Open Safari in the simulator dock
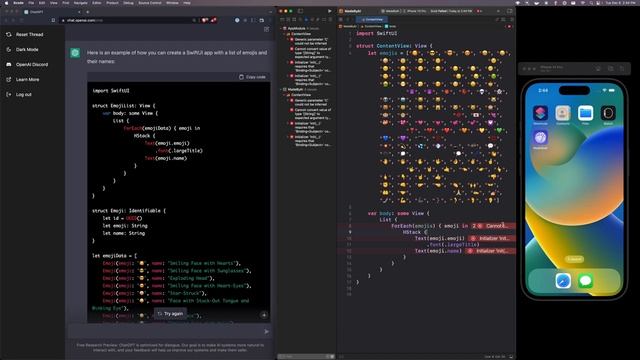Image resolution: width=640 pixels, height=360 pixels. 563,281
